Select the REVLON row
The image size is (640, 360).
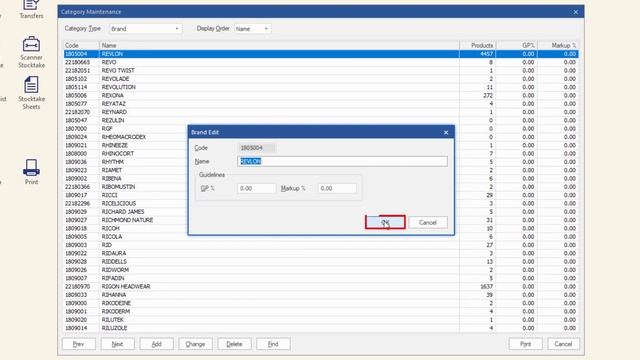[x=321, y=54]
